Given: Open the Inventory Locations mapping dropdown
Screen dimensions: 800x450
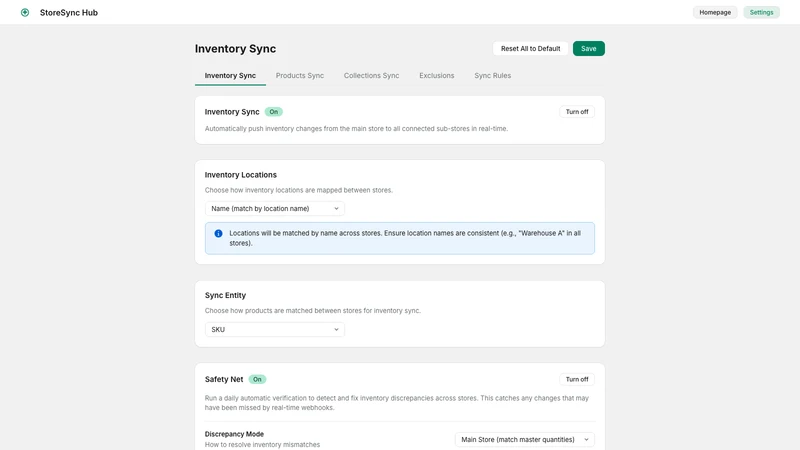Looking at the screenshot, I should 274,209.
